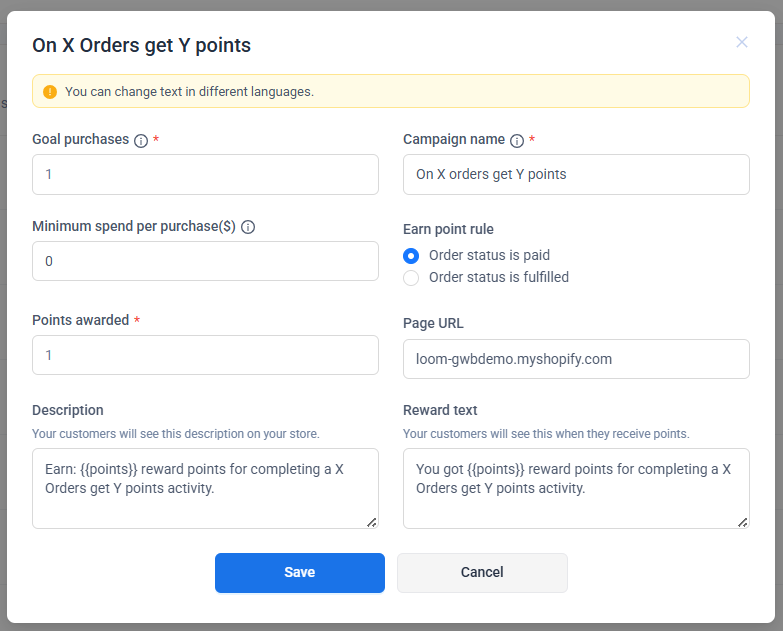The image size is (783, 631).
Task: Grab the Reward text resize handle
Action: click(x=743, y=521)
